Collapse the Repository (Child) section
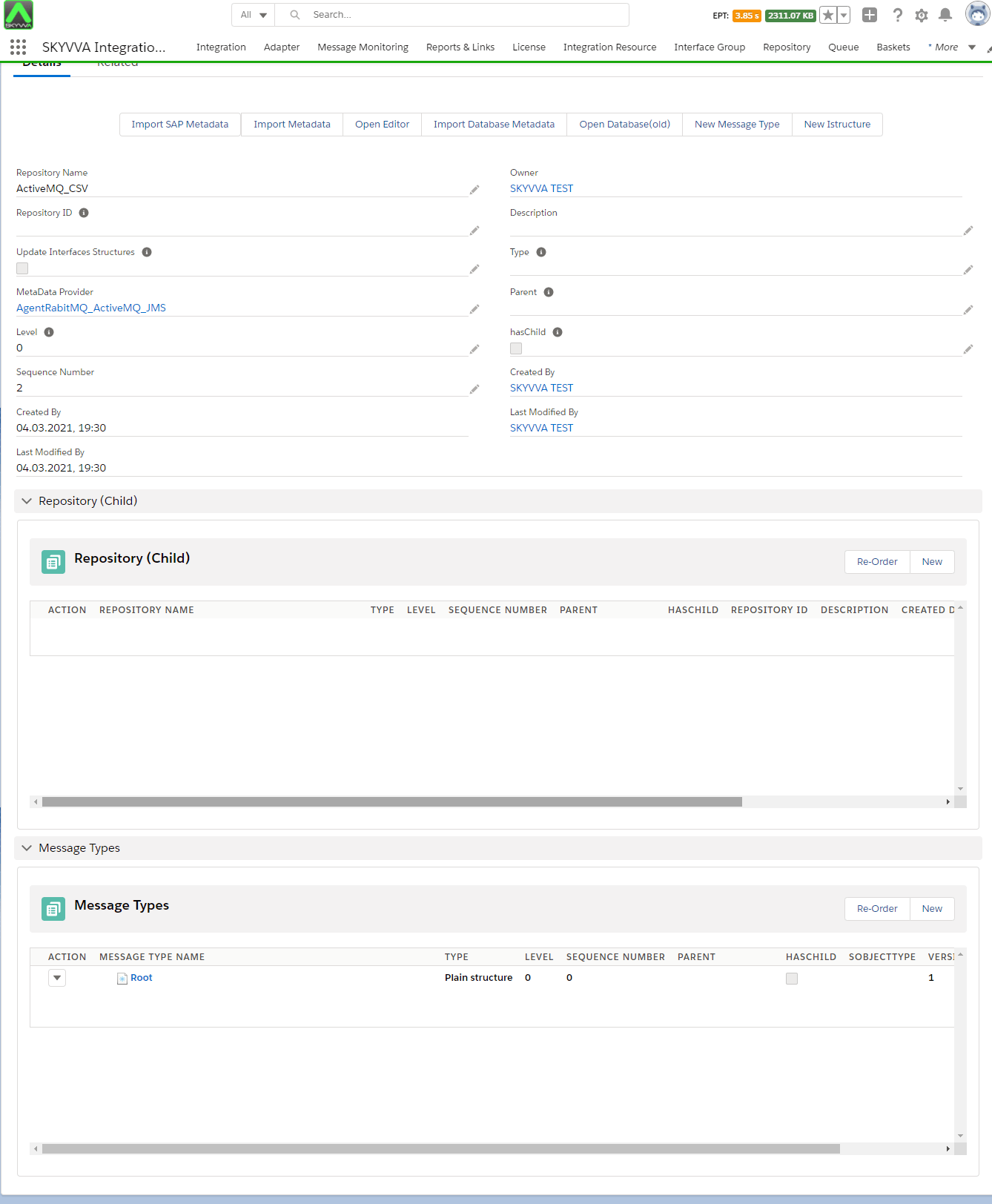This screenshot has height=1204, width=992. pyautogui.click(x=27, y=501)
